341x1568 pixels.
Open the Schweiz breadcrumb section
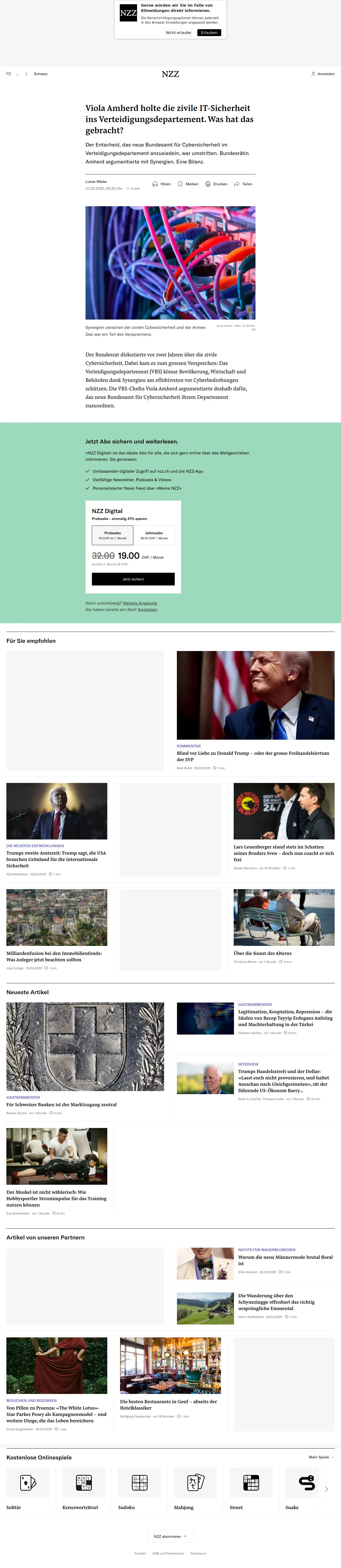coord(41,74)
